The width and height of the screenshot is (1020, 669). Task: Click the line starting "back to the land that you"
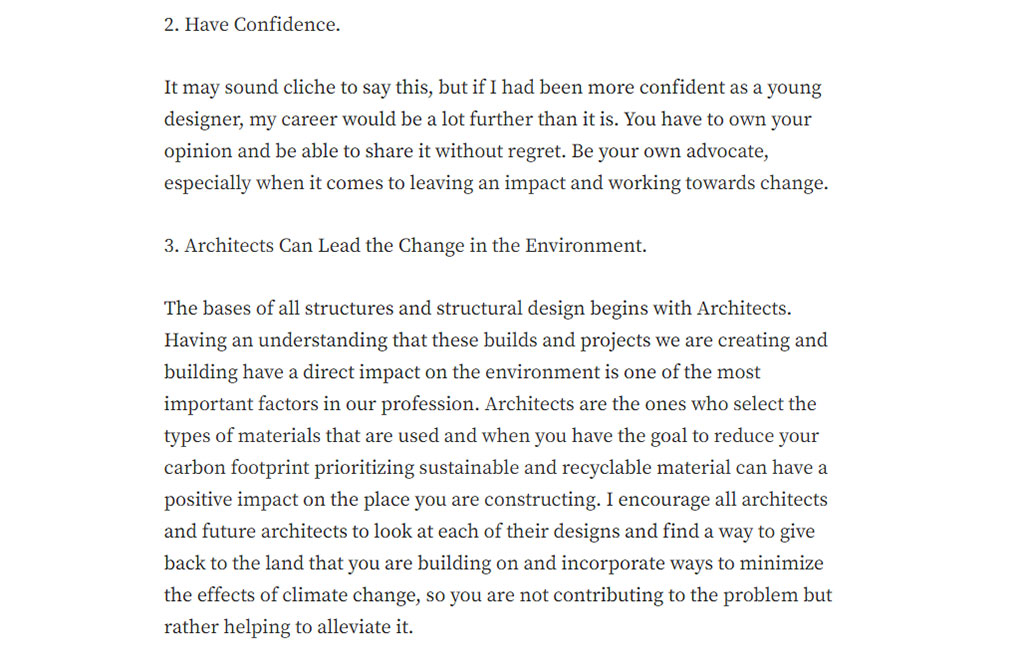pos(493,564)
